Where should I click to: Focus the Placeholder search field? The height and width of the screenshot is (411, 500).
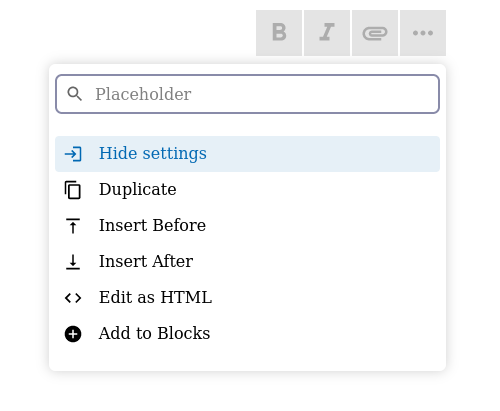pos(247,94)
